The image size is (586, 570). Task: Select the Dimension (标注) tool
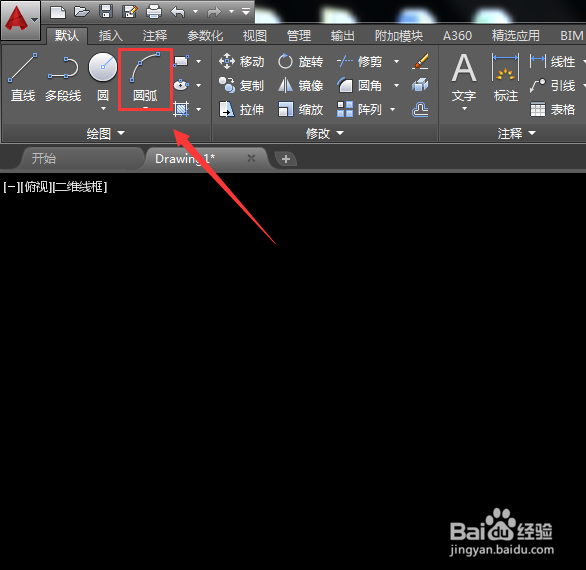pos(506,78)
